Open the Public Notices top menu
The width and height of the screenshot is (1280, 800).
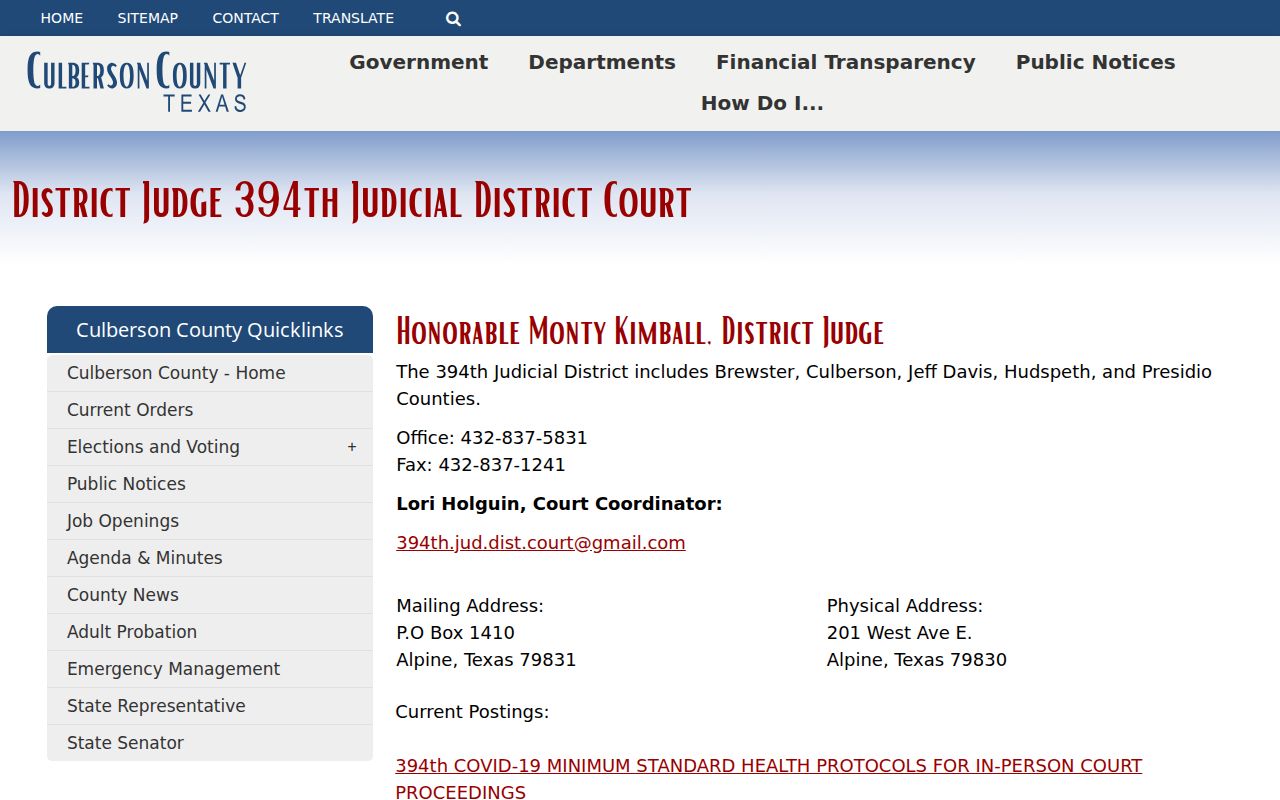pyautogui.click(x=1096, y=62)
